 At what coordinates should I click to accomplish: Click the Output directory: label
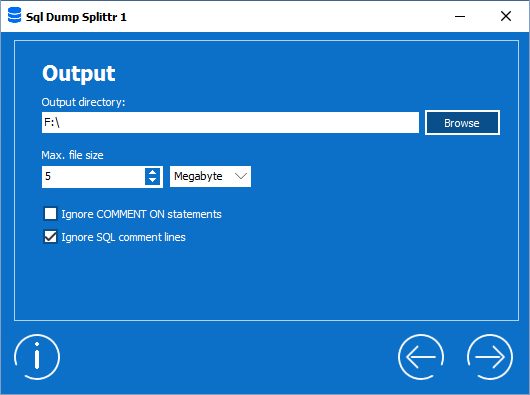pyautogui.click(x=83, y=102)
